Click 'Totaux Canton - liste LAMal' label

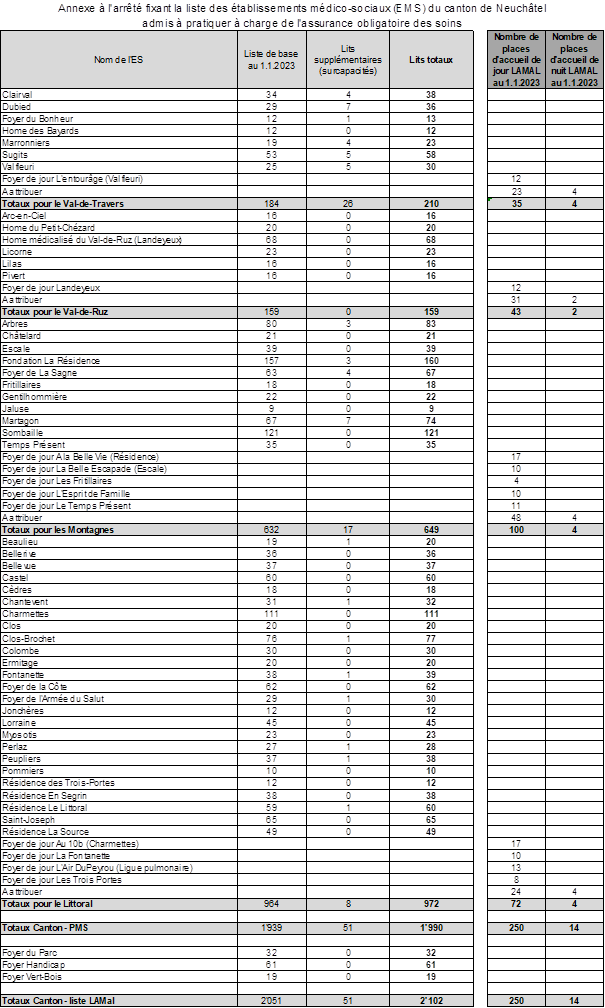59,1001
